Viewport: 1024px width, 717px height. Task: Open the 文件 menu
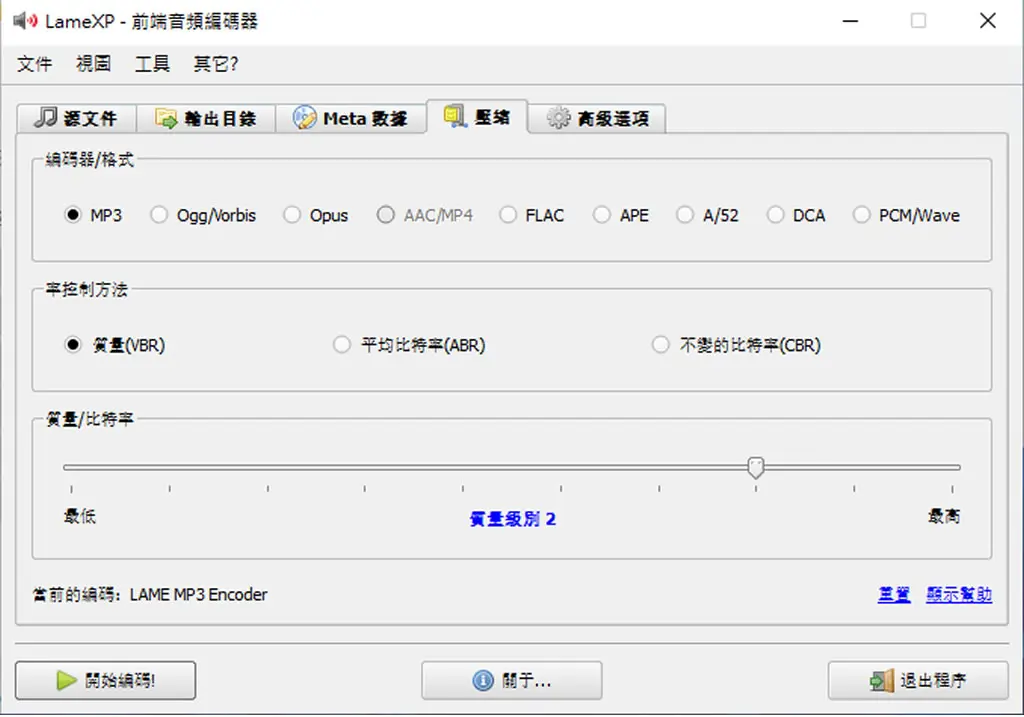pos(35,63)
